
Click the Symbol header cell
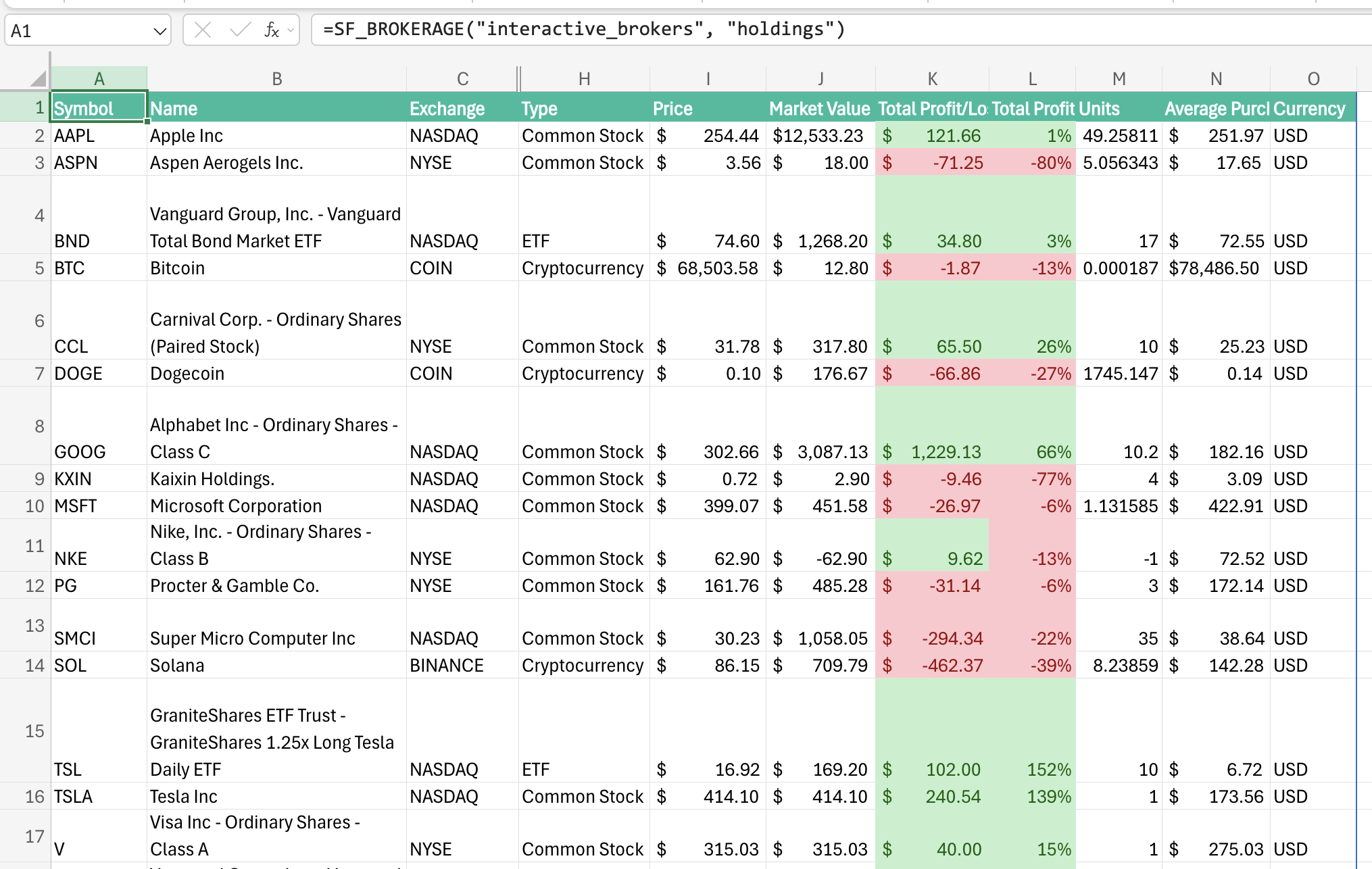[x=99, y=108]
